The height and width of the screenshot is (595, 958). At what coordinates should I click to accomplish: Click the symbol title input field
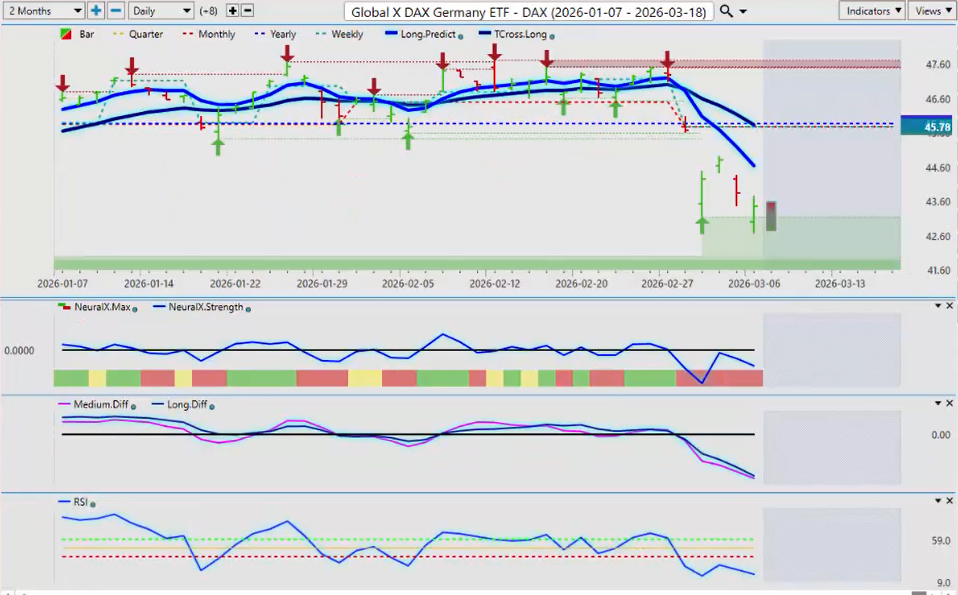tap(528, 12)
